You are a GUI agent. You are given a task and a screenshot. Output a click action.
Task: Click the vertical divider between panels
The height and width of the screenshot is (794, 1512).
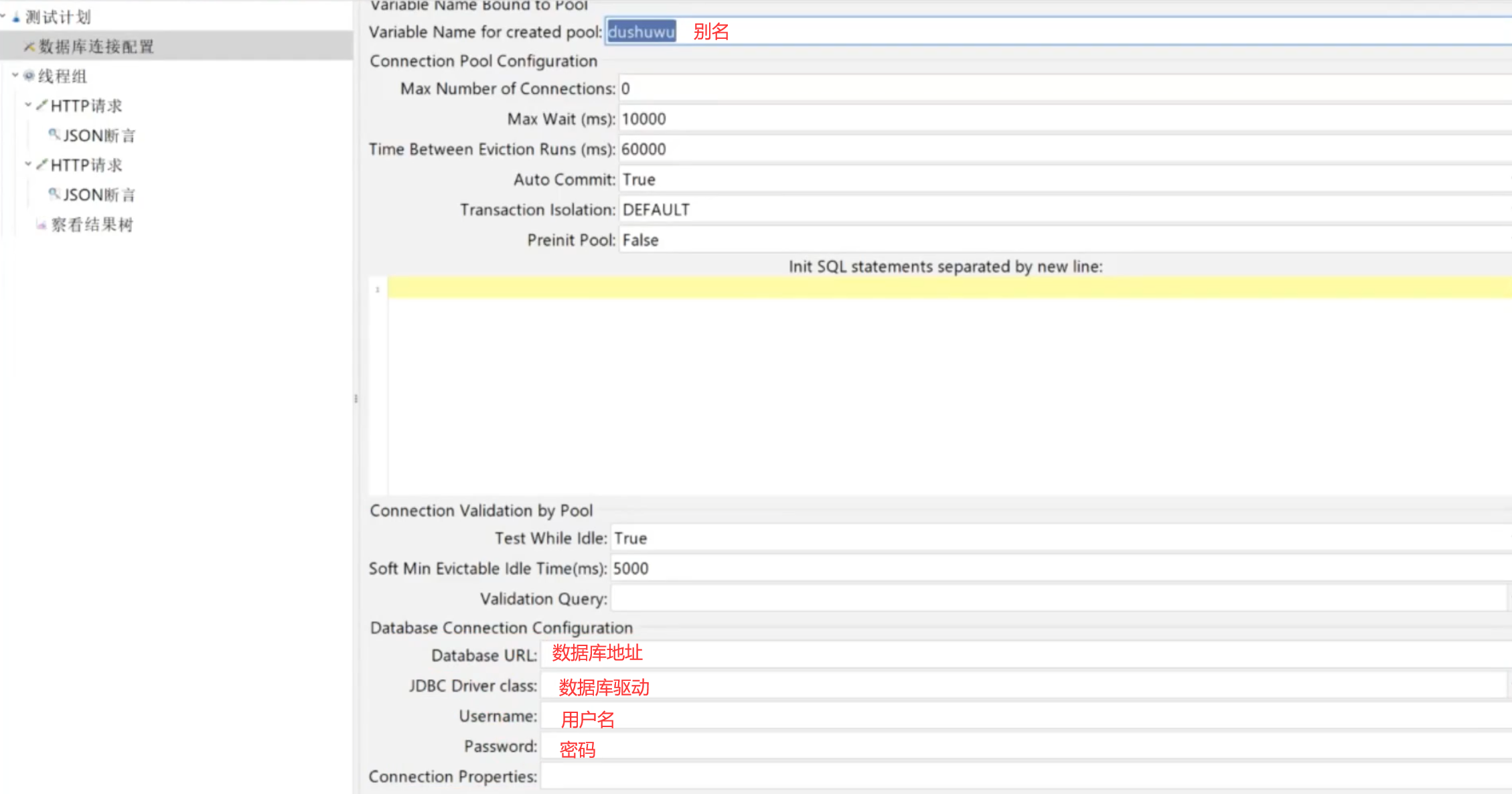pyautogui.click(x=356, y=399)
